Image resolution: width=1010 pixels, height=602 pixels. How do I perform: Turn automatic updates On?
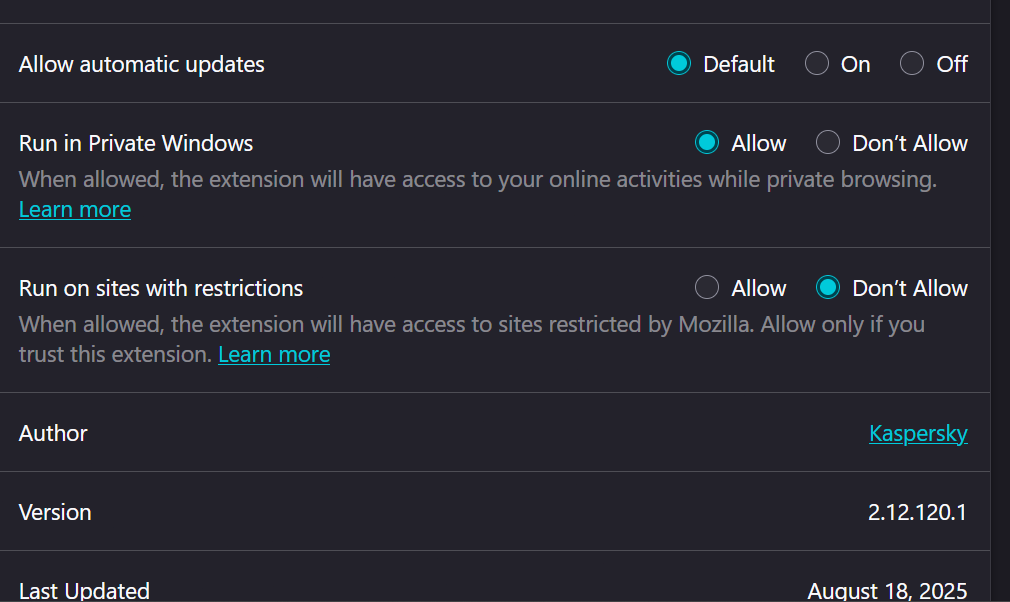816,64
